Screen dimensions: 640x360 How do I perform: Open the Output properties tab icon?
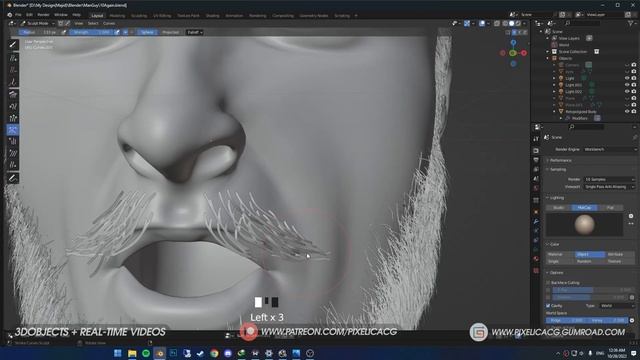click(536, 160)
